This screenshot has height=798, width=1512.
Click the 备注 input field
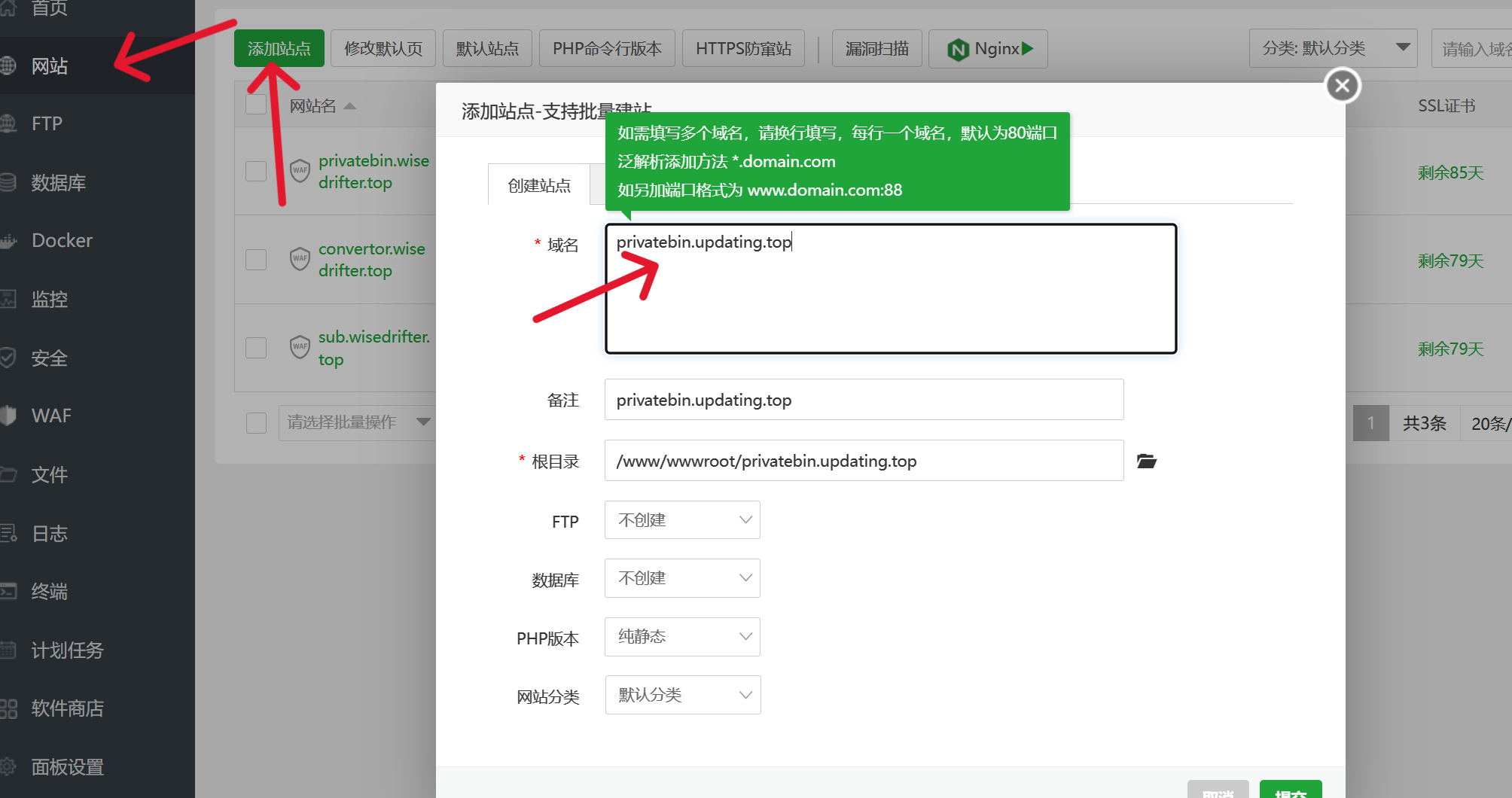[x=864, y=400]
